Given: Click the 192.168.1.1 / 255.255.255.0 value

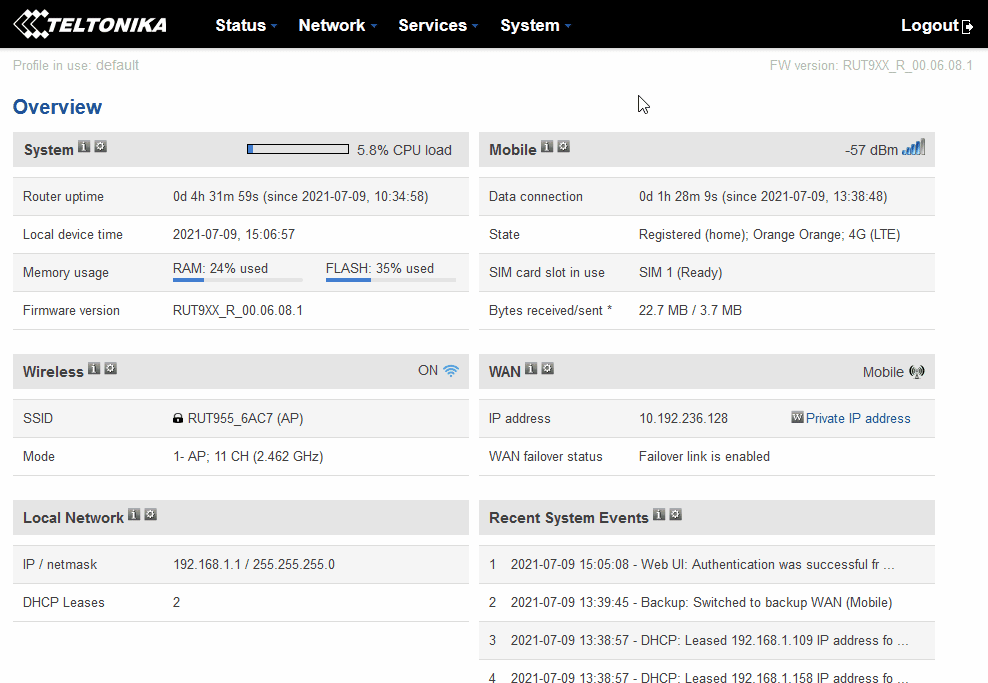Looking at the screenshot, I should [254, 565].
